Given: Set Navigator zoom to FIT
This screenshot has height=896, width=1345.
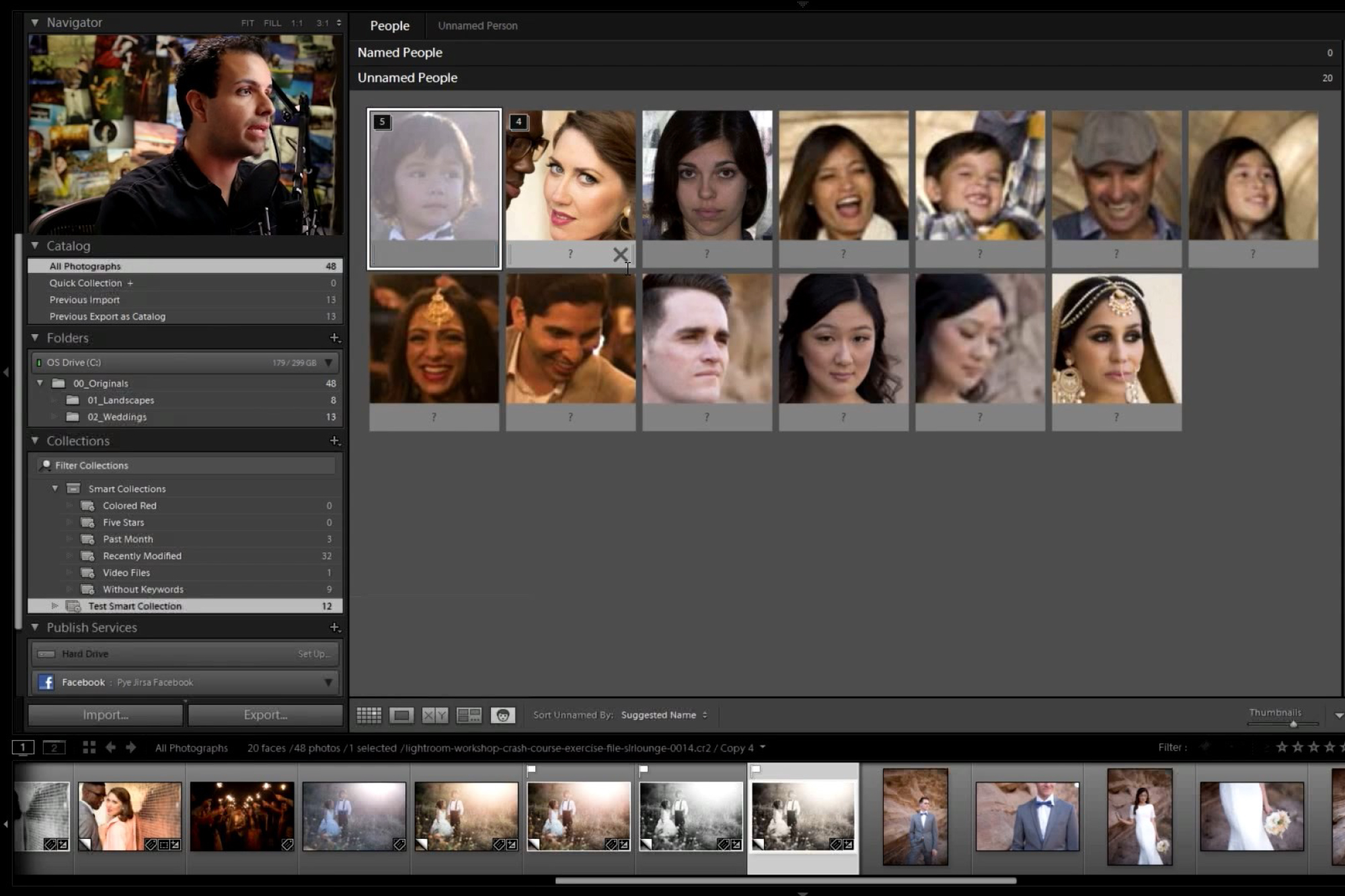Looking at the screenshot, I should (247, 23).
